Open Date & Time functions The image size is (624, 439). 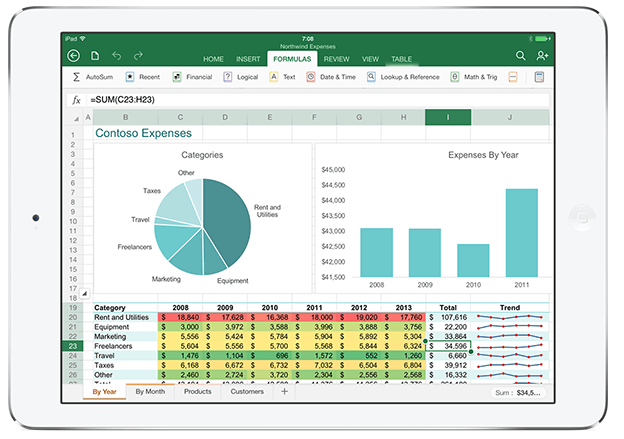click(x=331, y=77)
